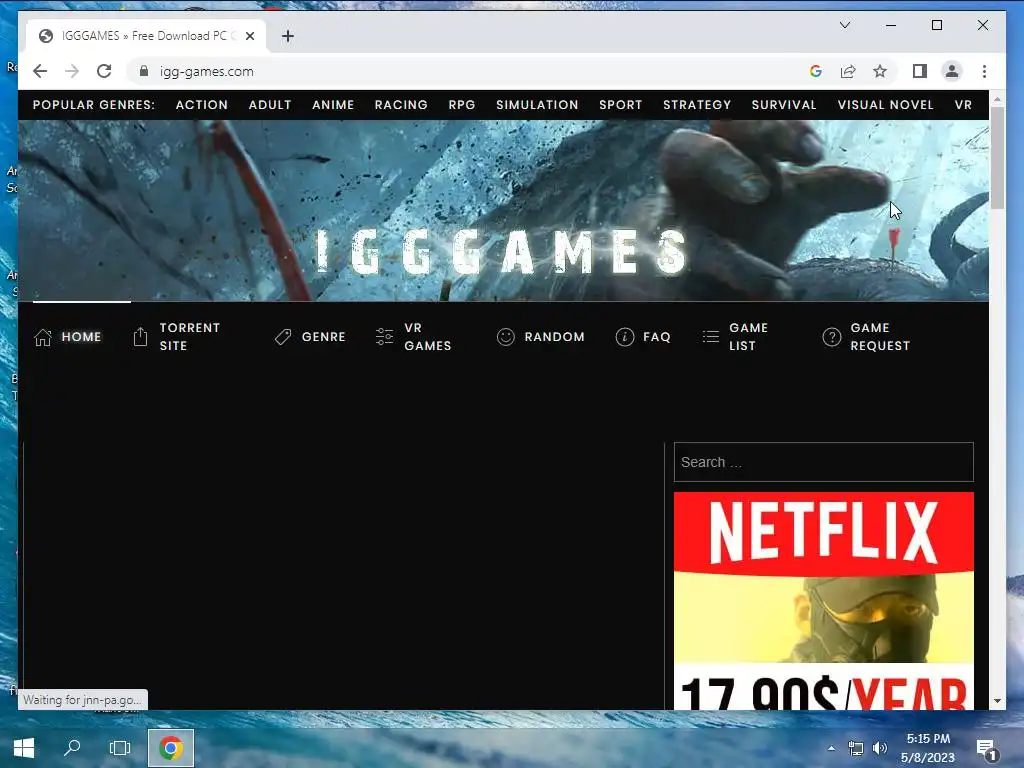Open the Windows Start menu
Screen dimensions: 1024x768
tap(24, 748)
